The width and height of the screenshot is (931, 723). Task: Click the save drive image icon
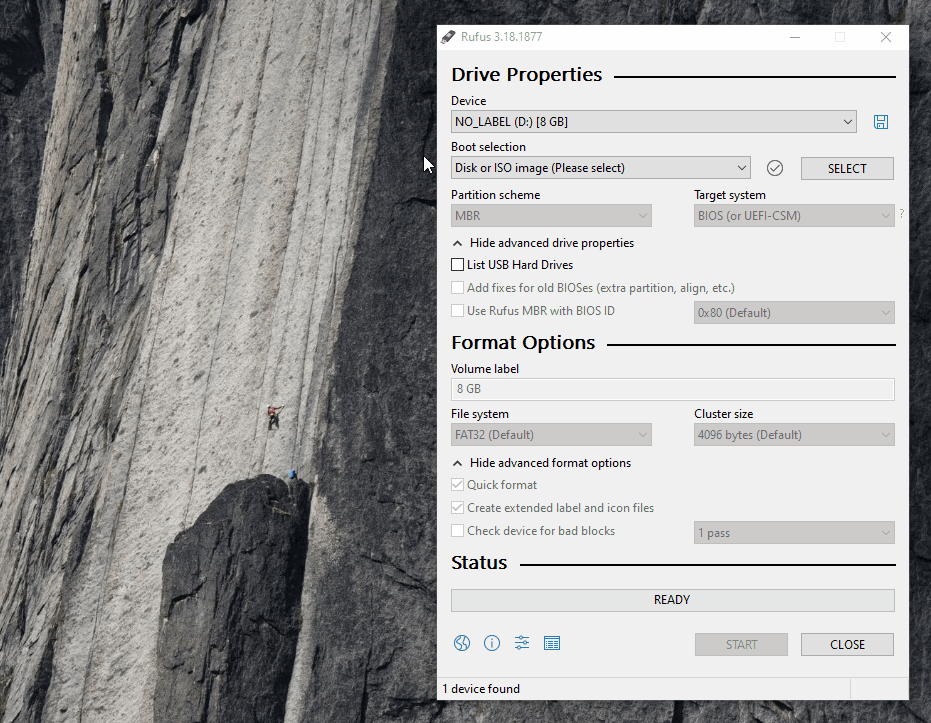(x=880, y=122)
